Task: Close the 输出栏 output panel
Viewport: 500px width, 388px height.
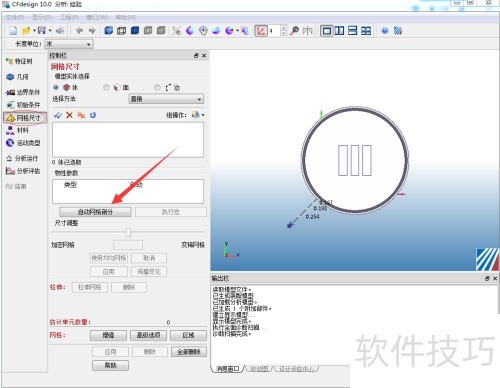Action: click(x=495, y=278)
